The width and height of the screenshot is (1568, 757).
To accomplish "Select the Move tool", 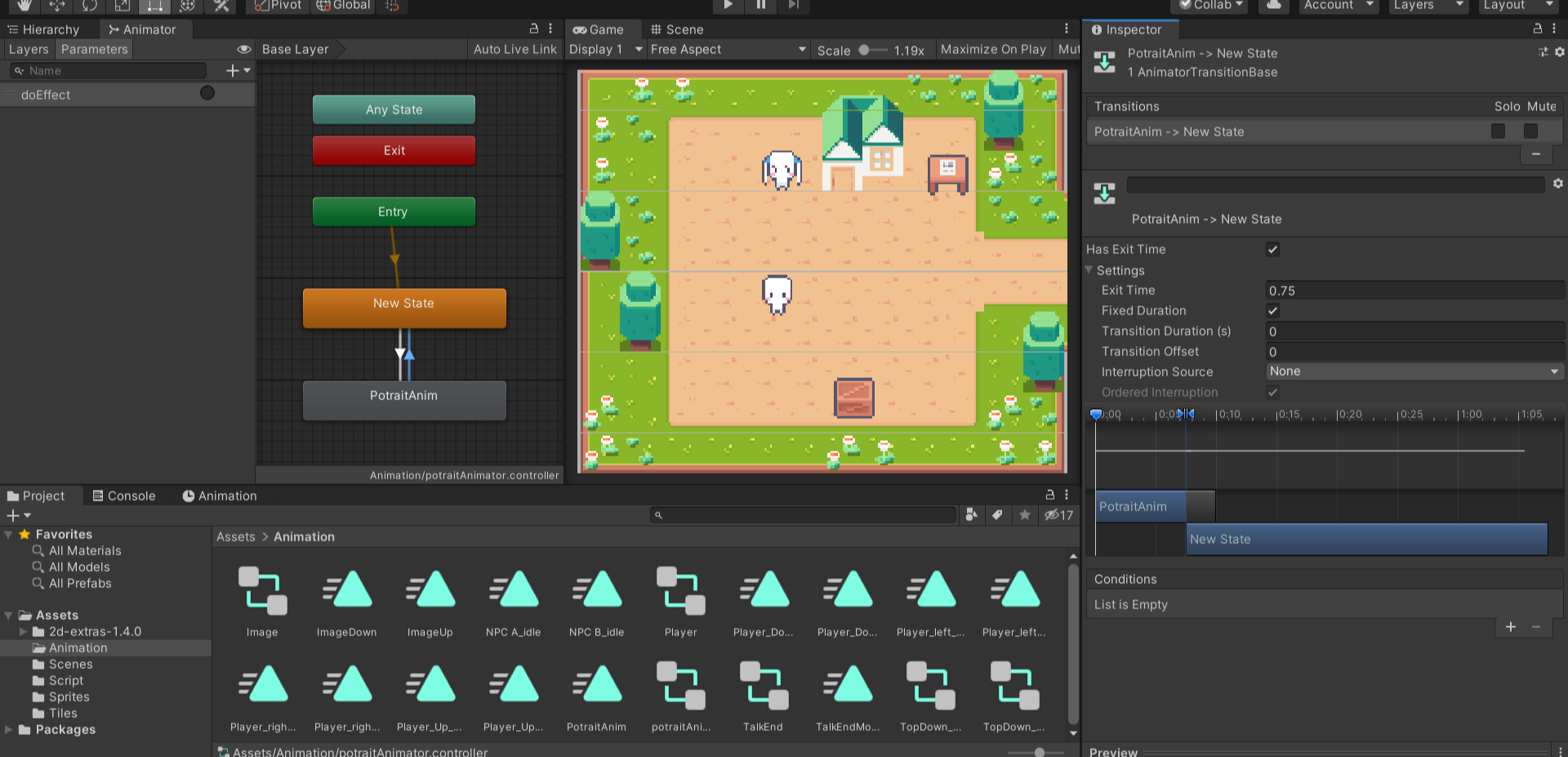I will point(56,5).
